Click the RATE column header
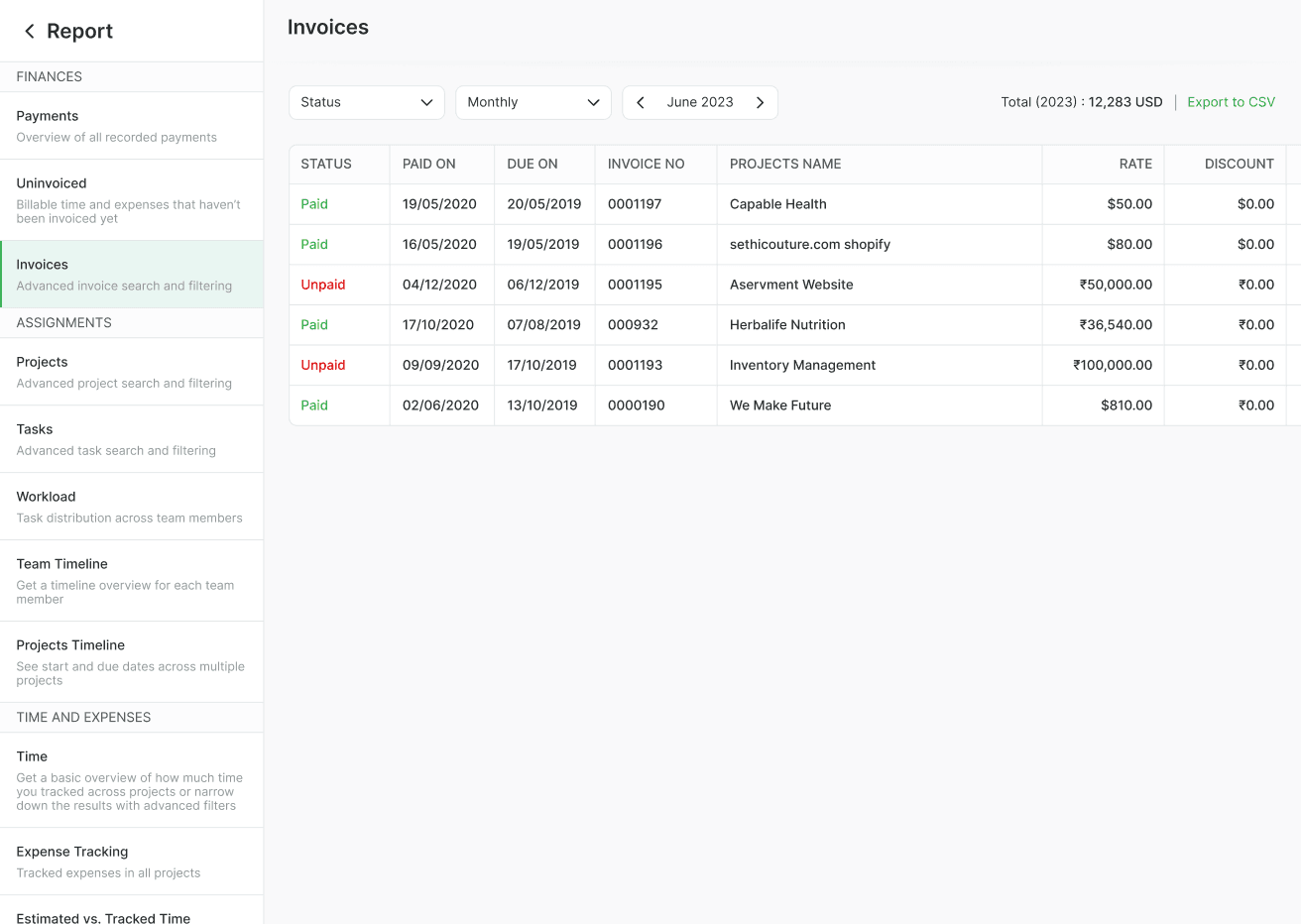Viewport: 1301px width, 924px height. 1135,164
